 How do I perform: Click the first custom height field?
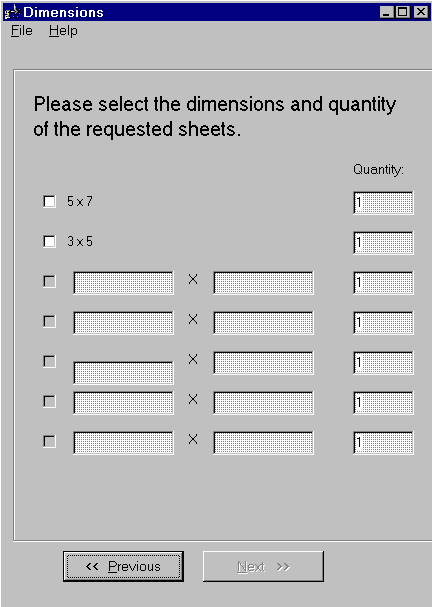click(x=263, y=283)
